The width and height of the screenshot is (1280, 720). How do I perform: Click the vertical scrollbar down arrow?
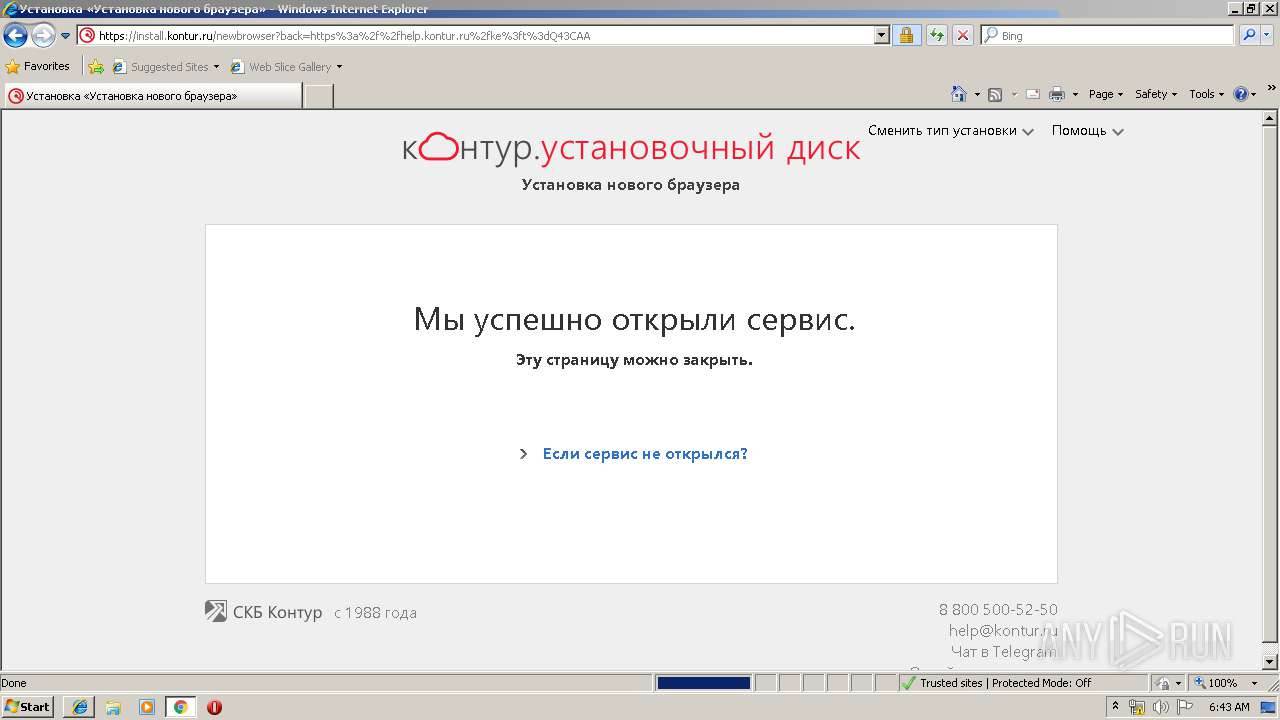pos(1271,662)
